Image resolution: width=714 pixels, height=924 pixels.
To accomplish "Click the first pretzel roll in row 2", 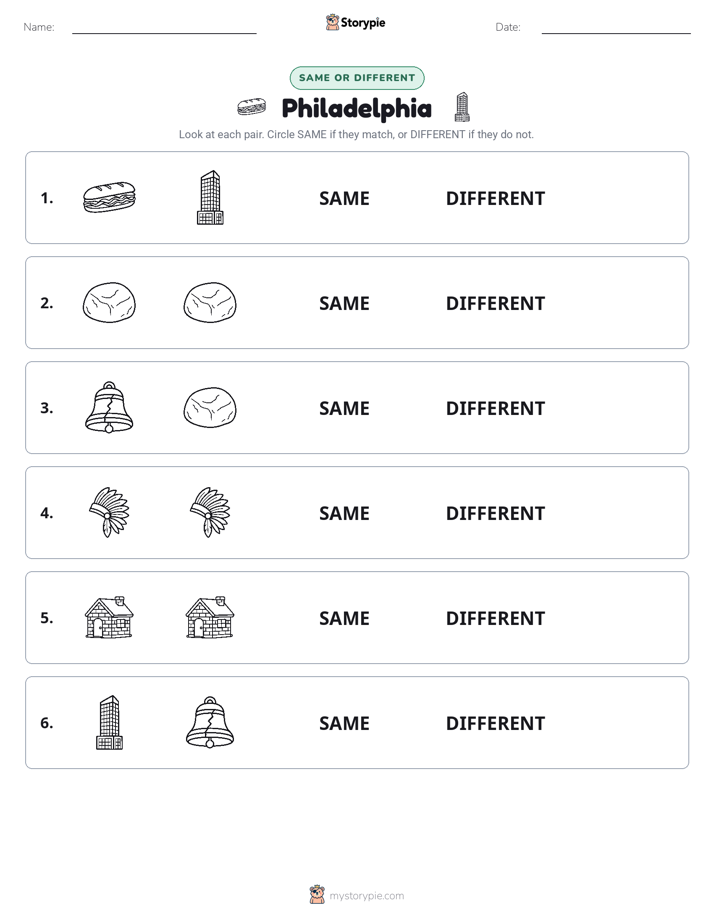I will [x=109, y=302].
